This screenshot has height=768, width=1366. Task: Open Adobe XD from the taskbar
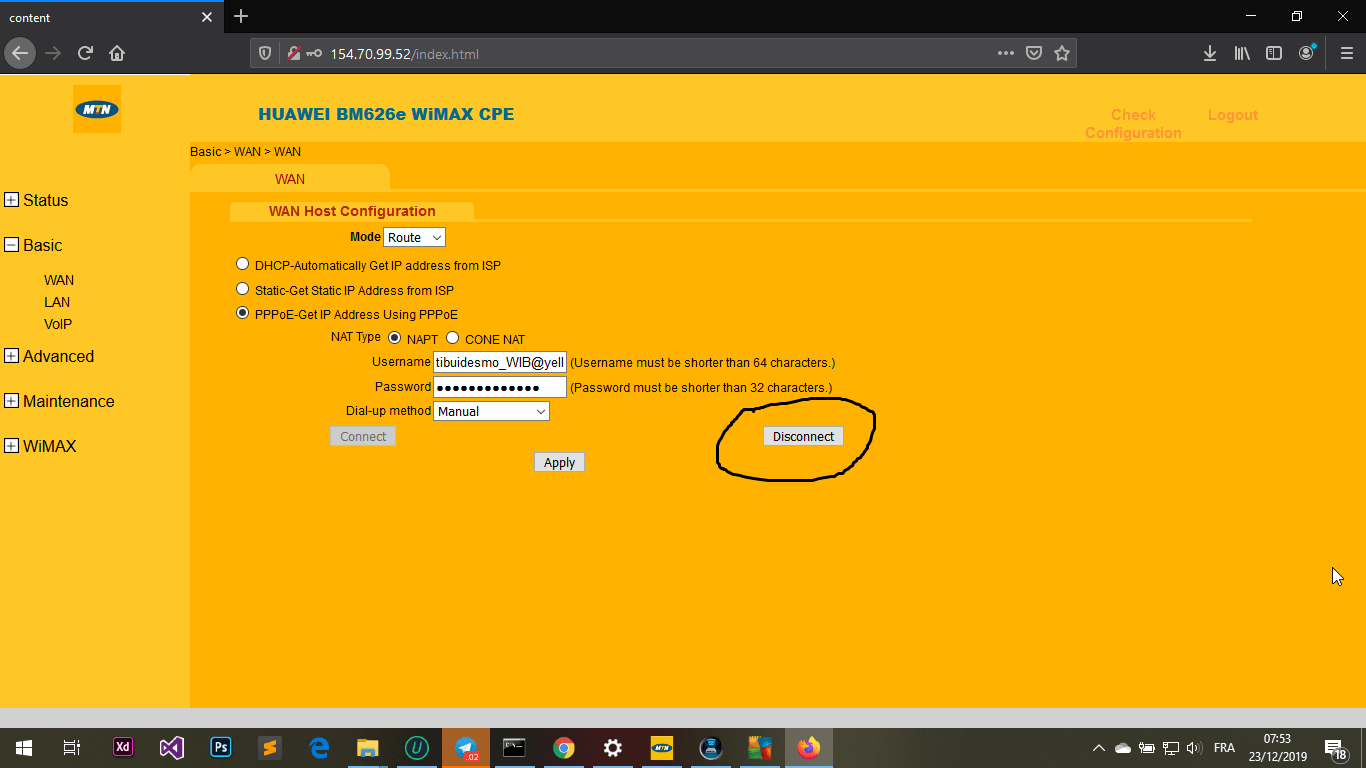click(x=123, y=747)
